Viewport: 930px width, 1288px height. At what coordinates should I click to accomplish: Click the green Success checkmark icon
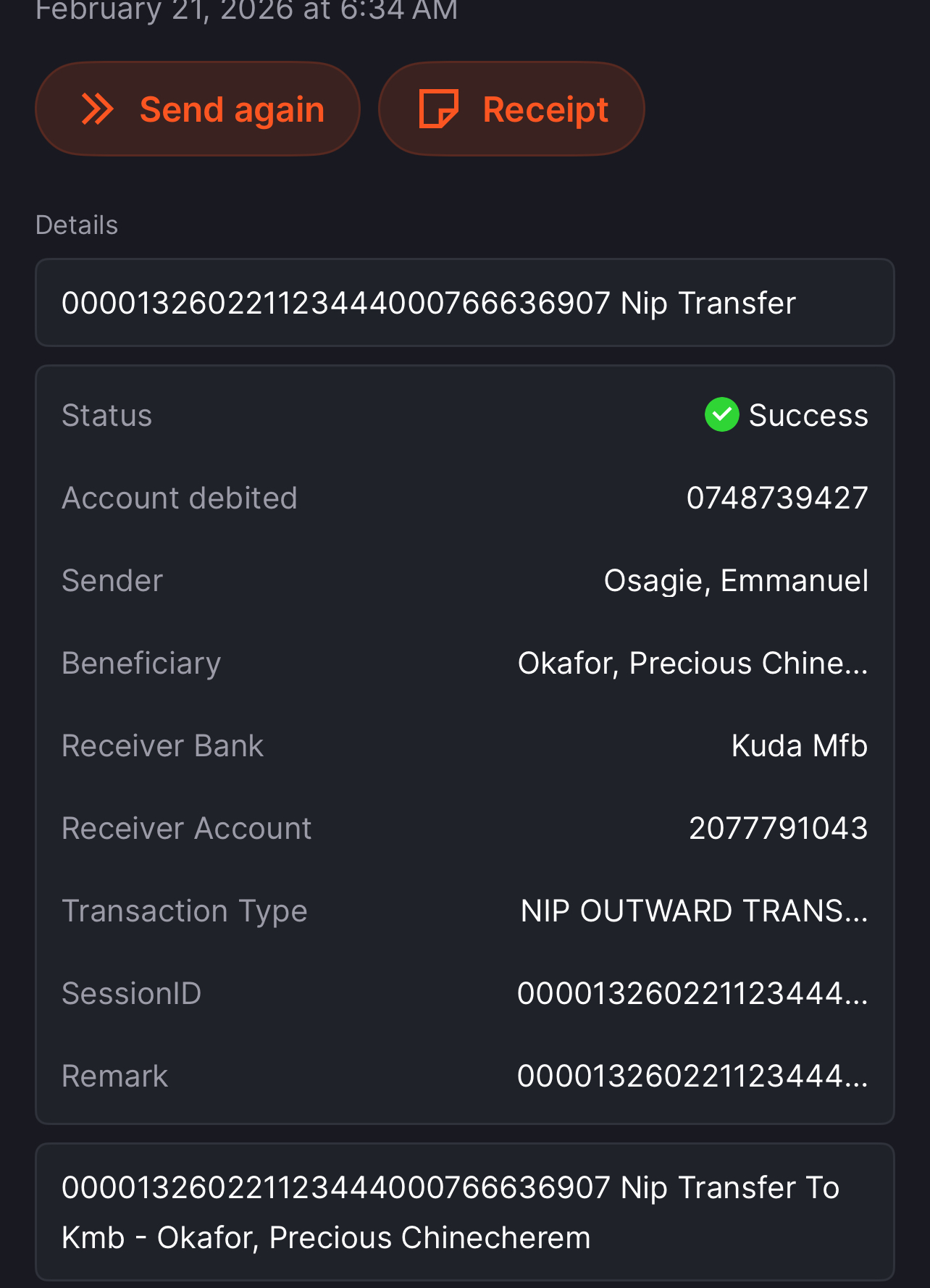pyautogui.click(x=721, y=415)
